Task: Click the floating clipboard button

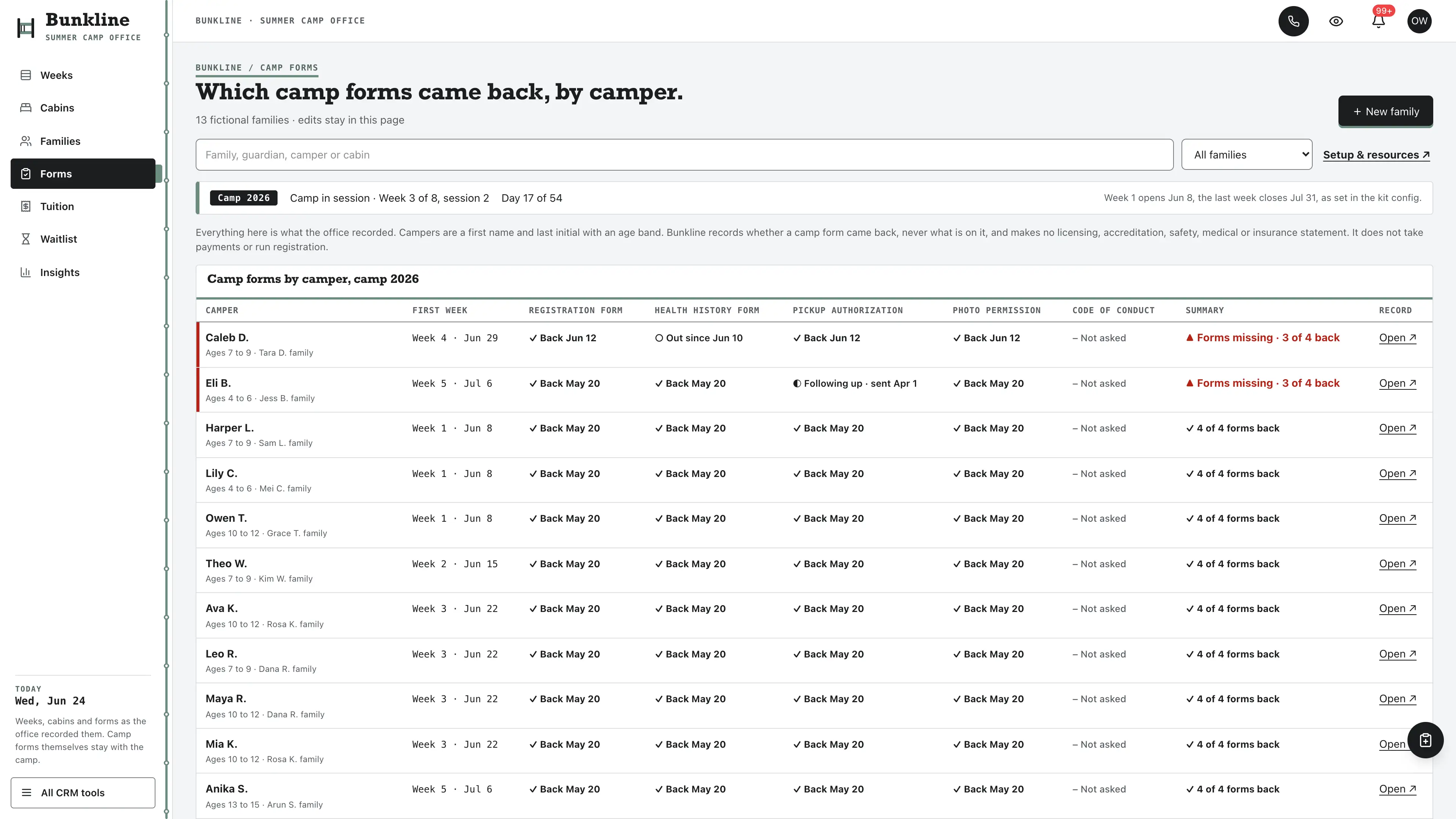Action: point(1425,740)
